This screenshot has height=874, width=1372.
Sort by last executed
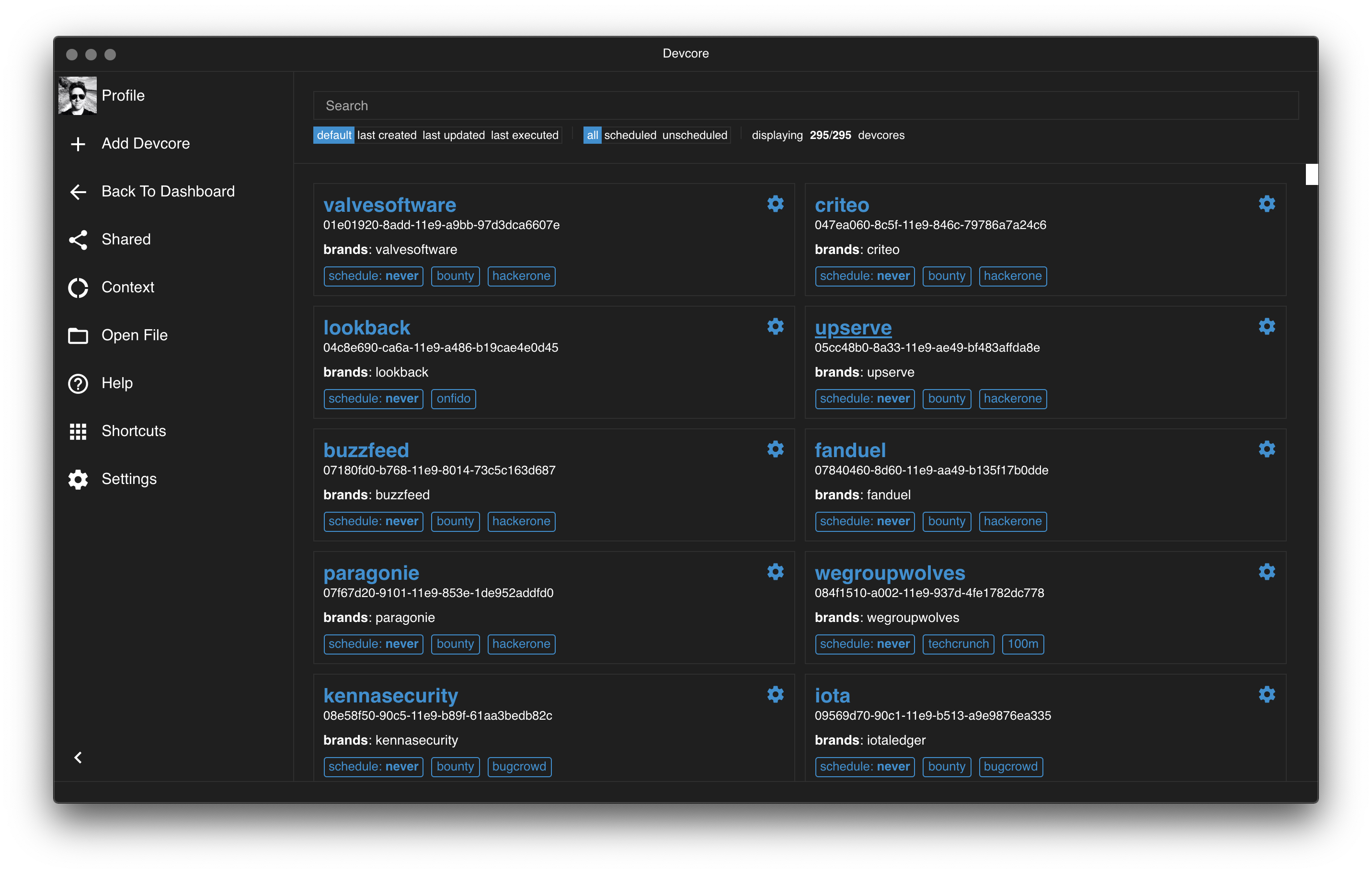pos(524,135)
